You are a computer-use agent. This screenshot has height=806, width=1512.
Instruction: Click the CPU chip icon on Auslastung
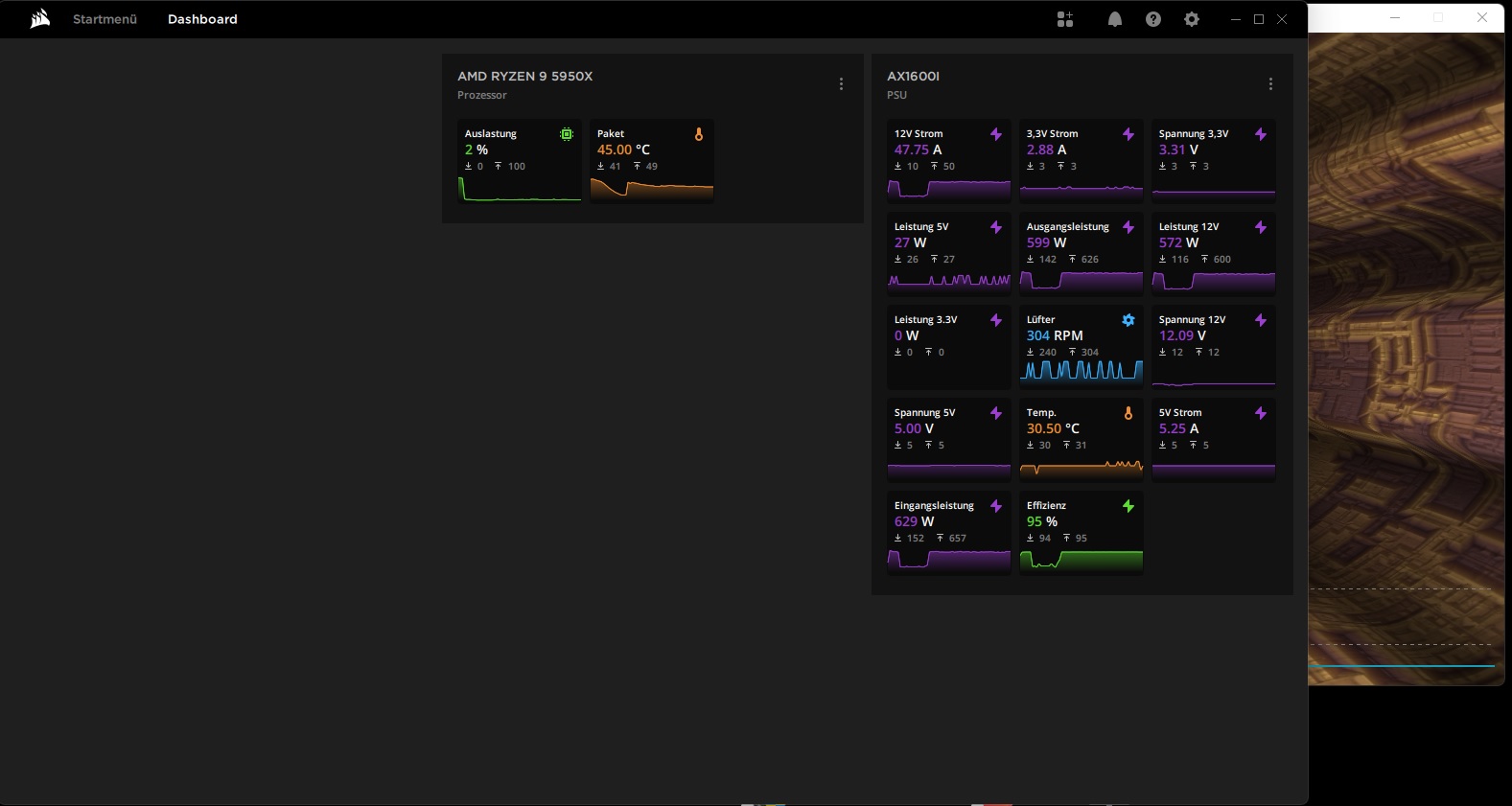pyautogui.click(x=567, y=134)
